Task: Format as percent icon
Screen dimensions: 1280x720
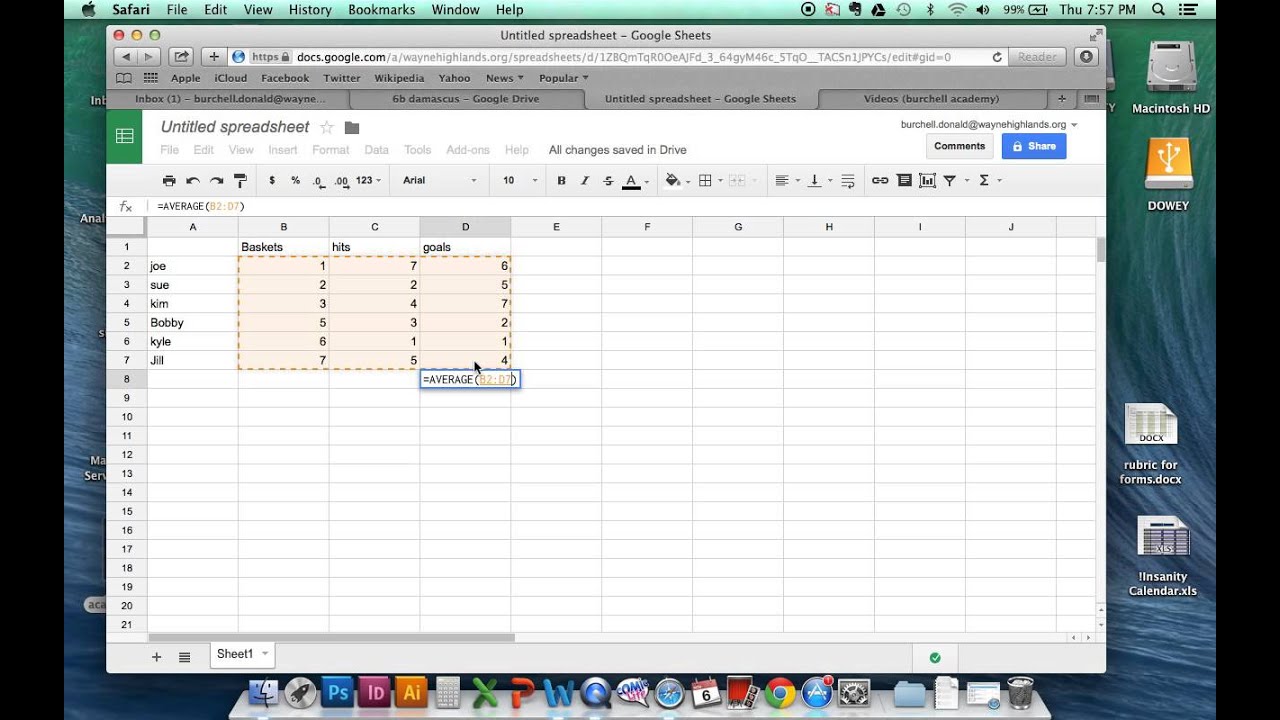Action: coord(295,181)
